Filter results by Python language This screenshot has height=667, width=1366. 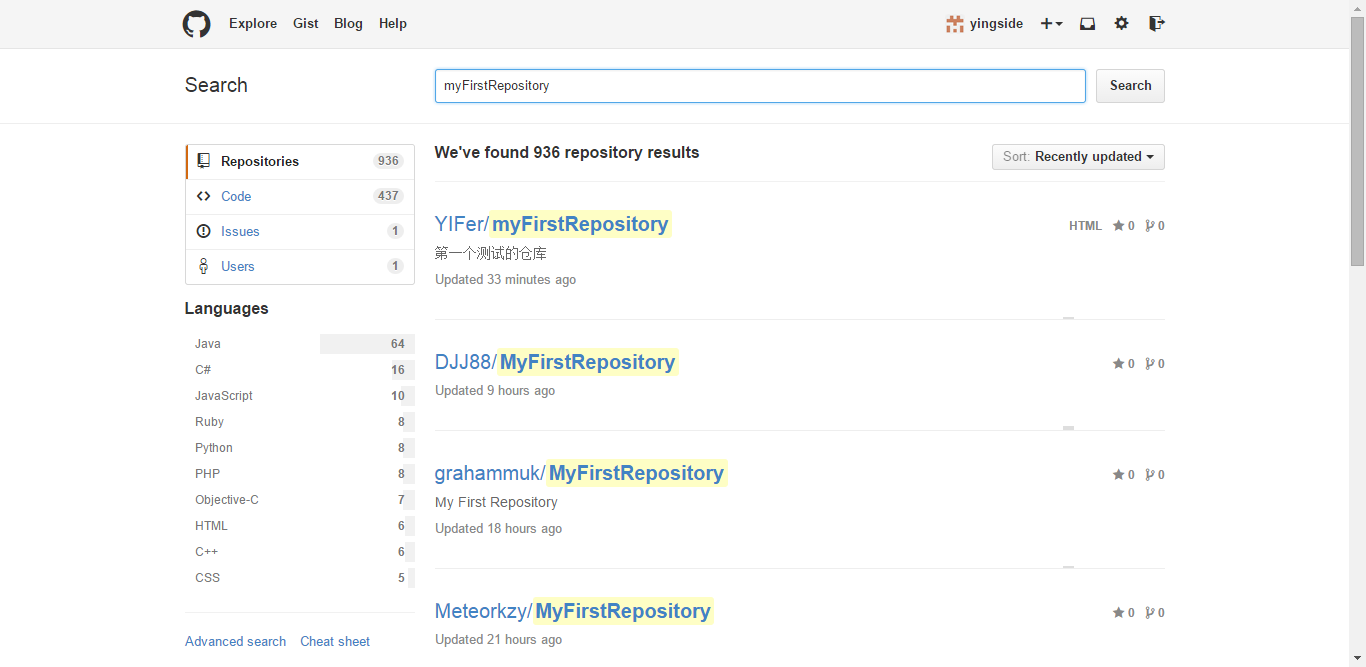click(300, 448)
